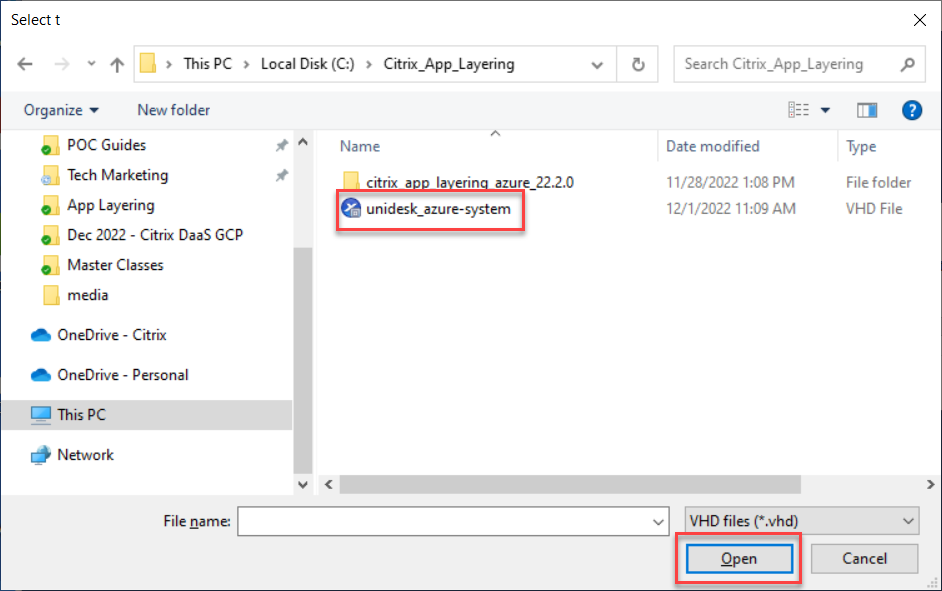Image resolution: width=942 pixels, height=591 pixels.
Task: Open the VHD files (*.vhd) filter dropdown
Action: tap(801, 521)
